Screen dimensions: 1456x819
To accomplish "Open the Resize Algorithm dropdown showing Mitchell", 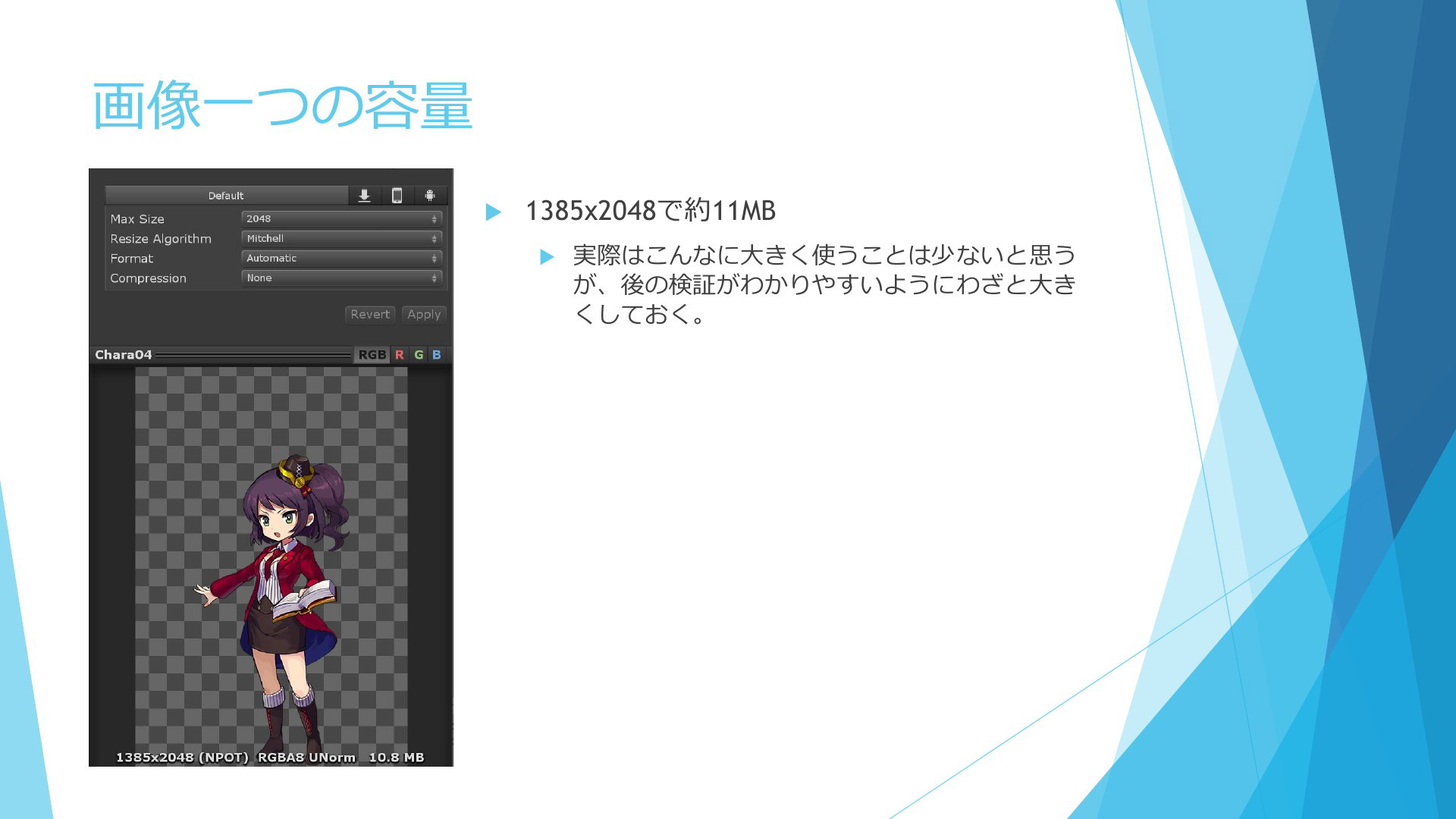I will point(341,238).
